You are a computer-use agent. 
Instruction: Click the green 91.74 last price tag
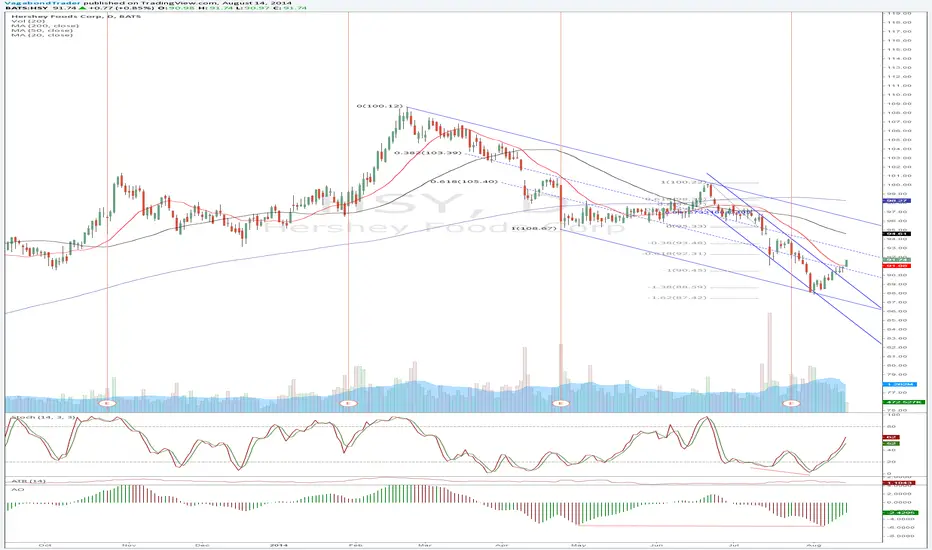pos(898,260)
